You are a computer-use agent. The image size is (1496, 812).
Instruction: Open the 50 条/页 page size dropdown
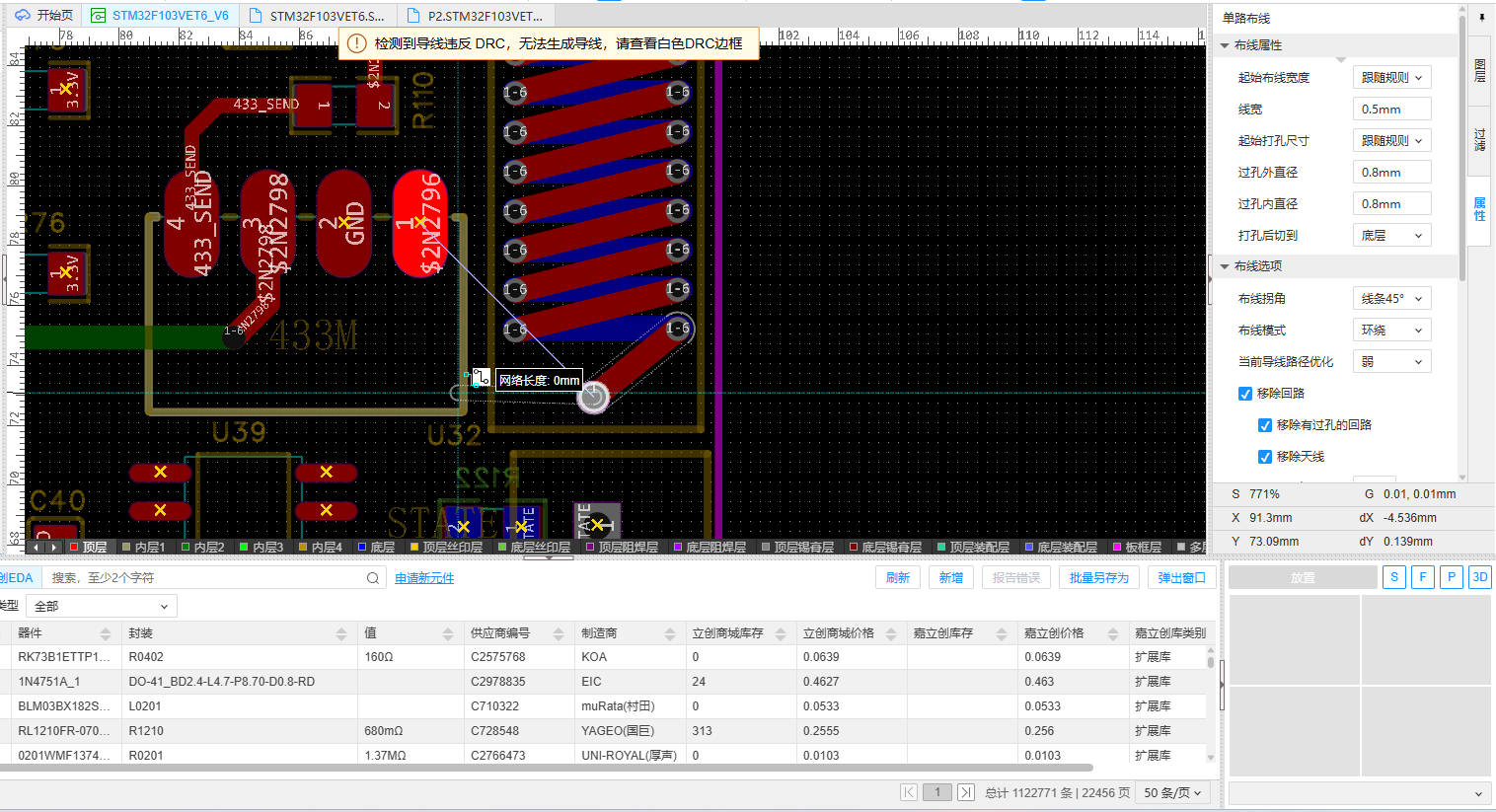pos(1172,792)
